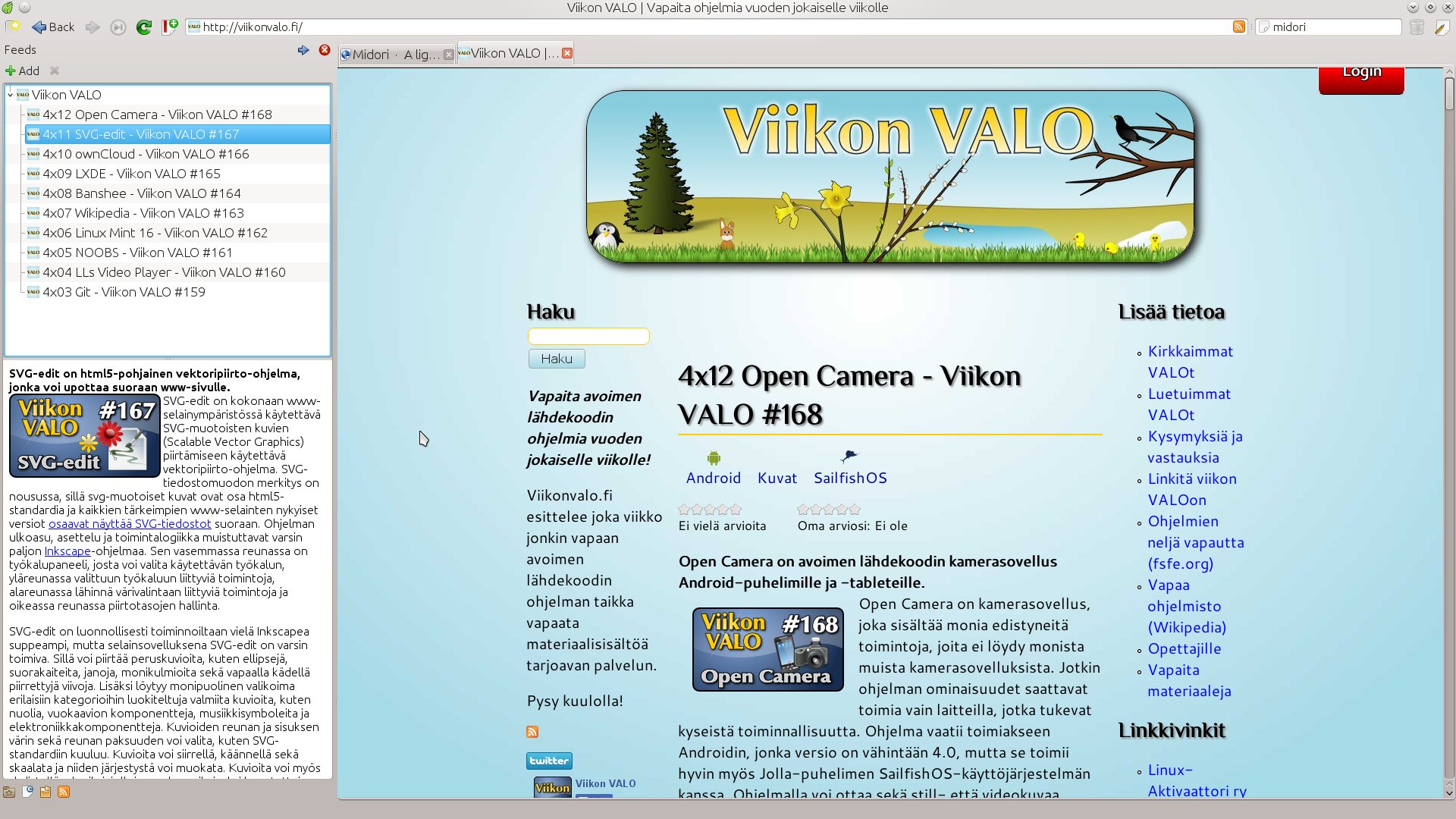Open Ohjelmien neljä vapautta link
This screenshot has width=1456, height=819.
[x=1195, y=542]
